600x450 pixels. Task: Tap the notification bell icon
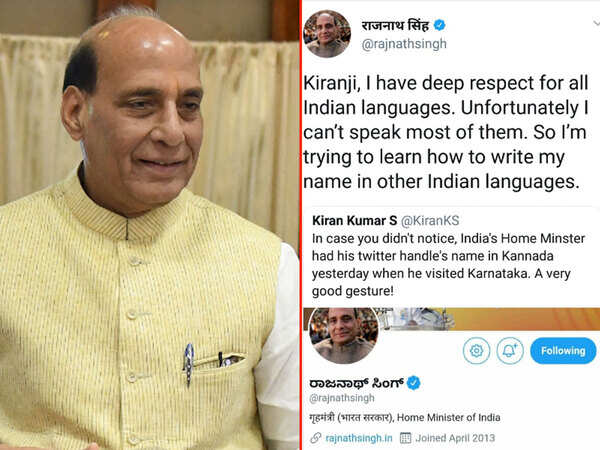(510, 351)
